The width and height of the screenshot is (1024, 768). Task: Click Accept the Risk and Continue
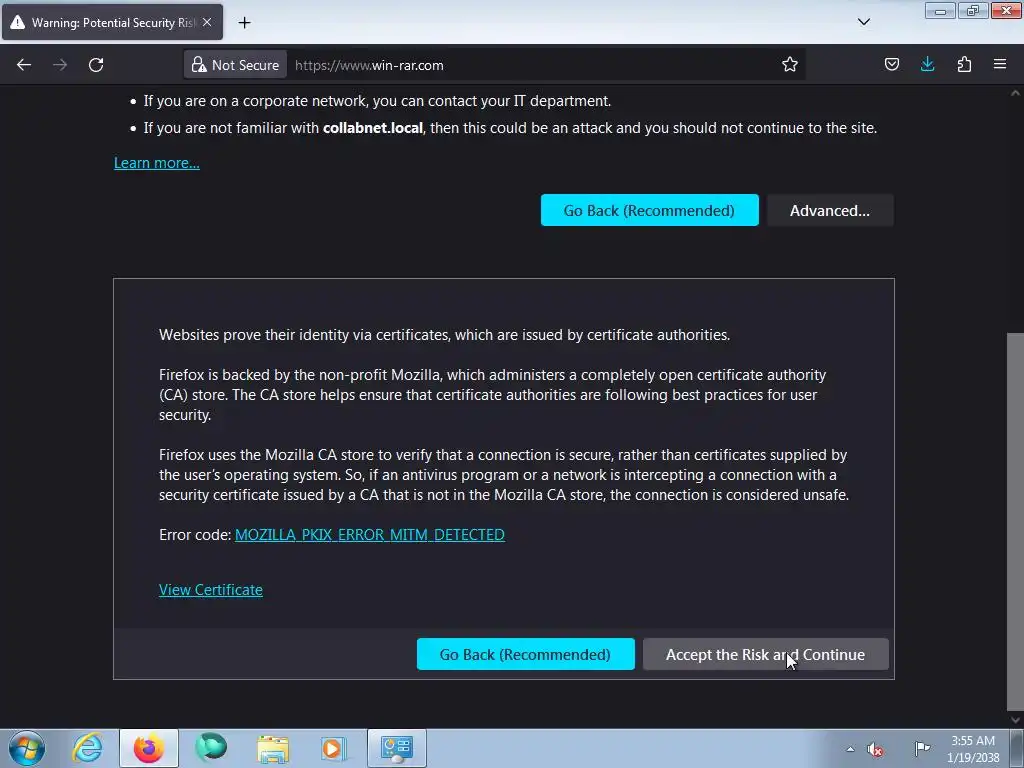765,654
